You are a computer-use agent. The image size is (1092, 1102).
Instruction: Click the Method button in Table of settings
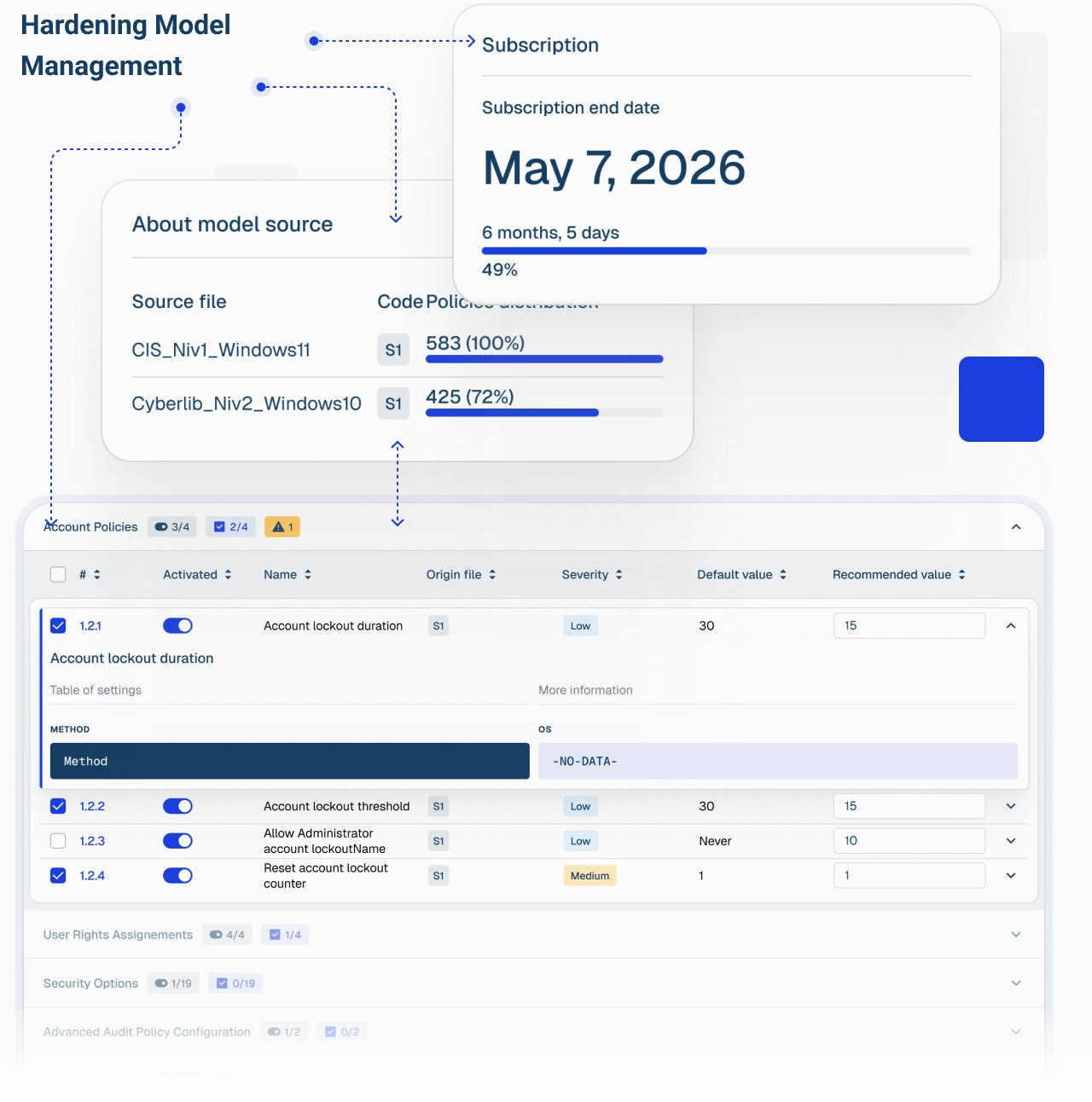click(x=290, y=761)
